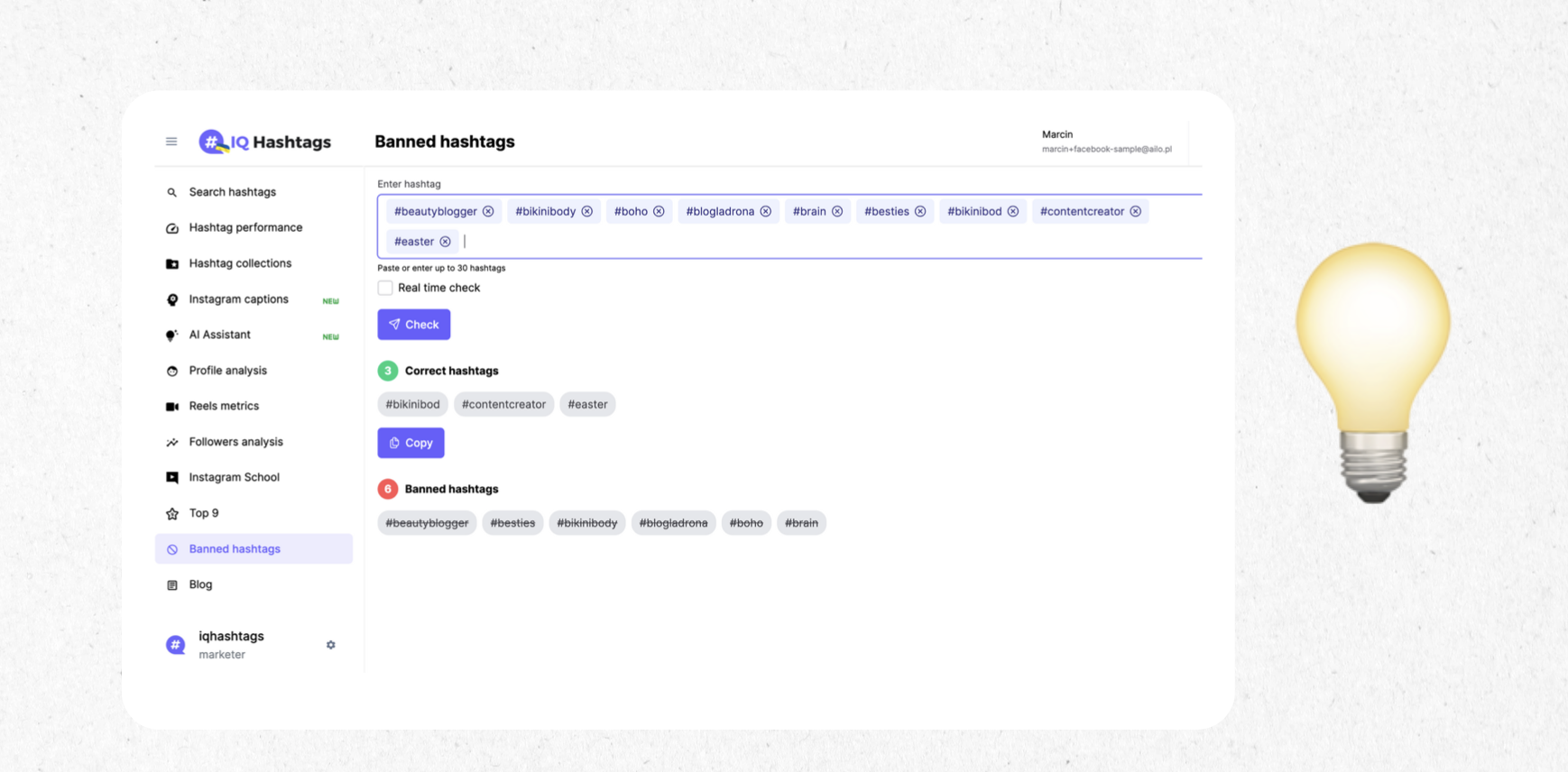The height and width of the screenshot is (772, 1568).
Task: Go to Hashtag collections
Action: tap(240, 263)
